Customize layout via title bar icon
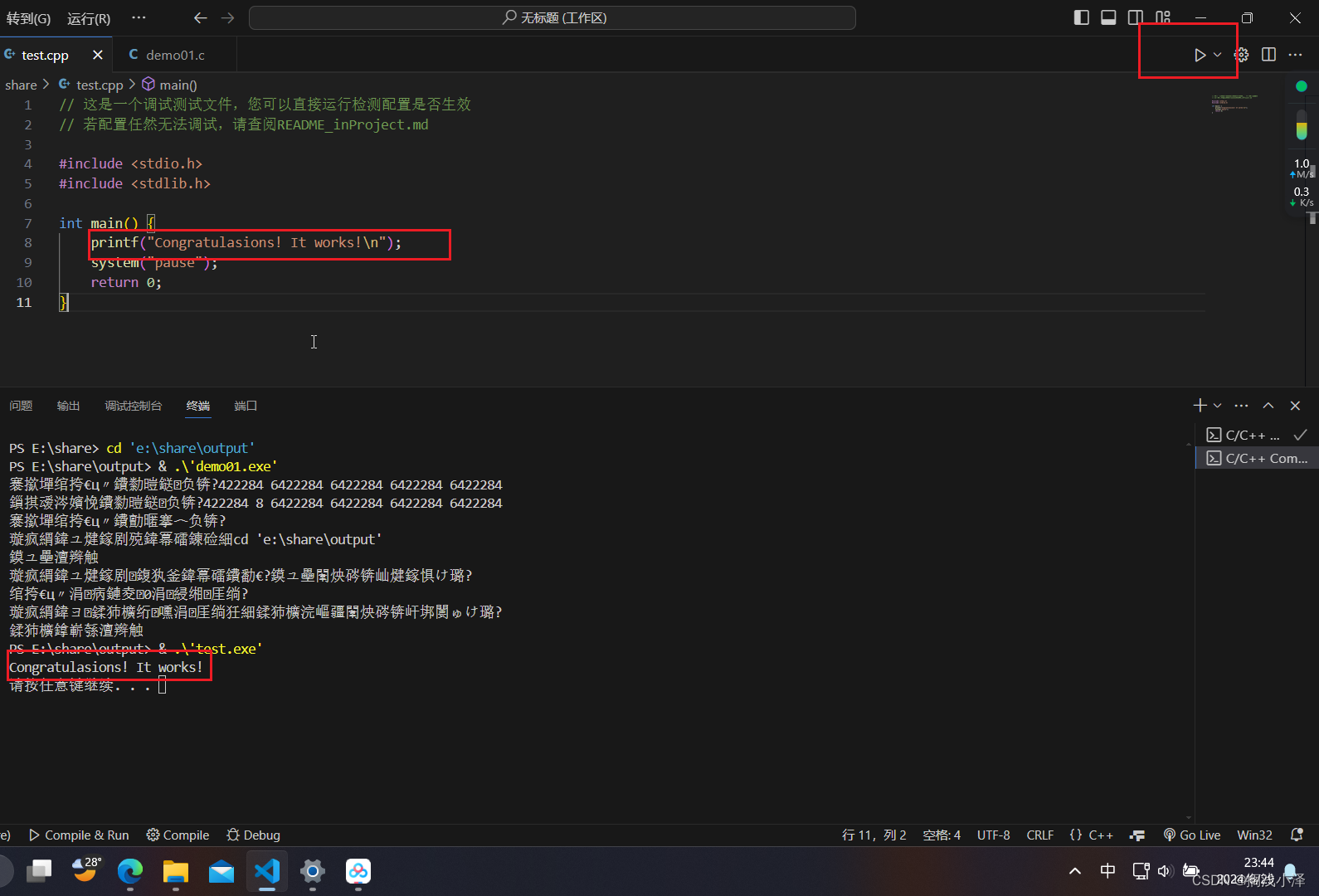The width and height of the screenshot is (1319, 896). pyautogui.click(x=1163, y=17)
